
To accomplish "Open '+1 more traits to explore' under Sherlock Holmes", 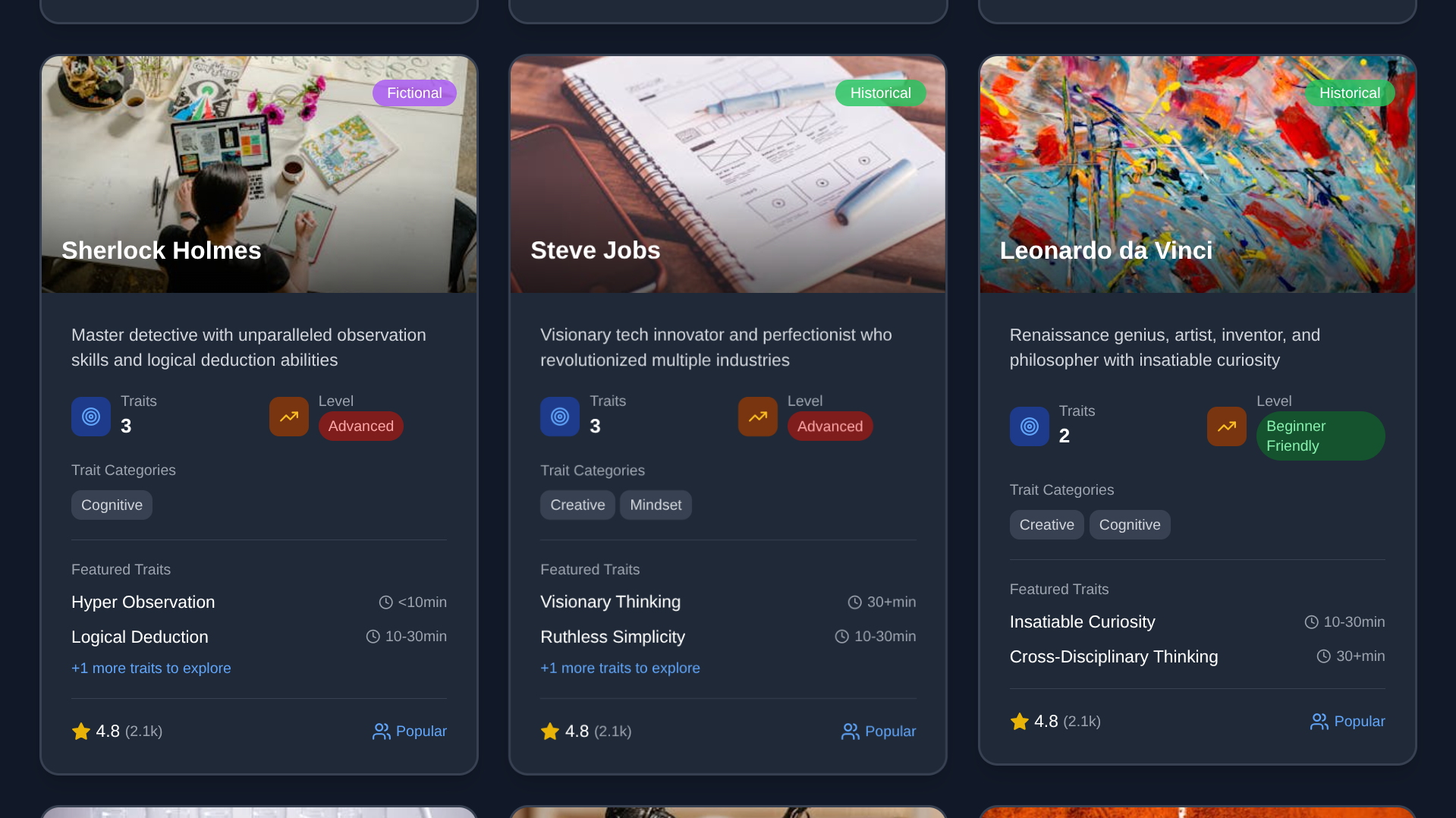I will click(x=151, y=669).
